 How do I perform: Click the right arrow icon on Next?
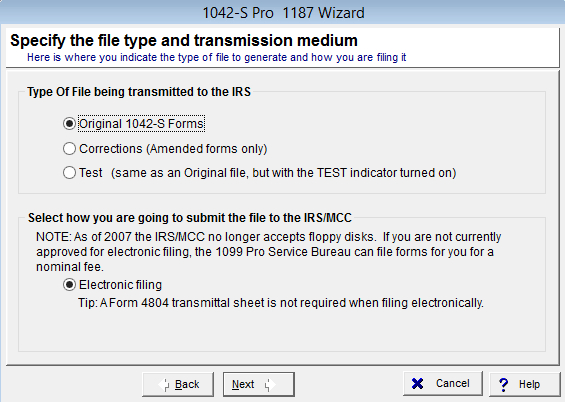click(269, 385)
